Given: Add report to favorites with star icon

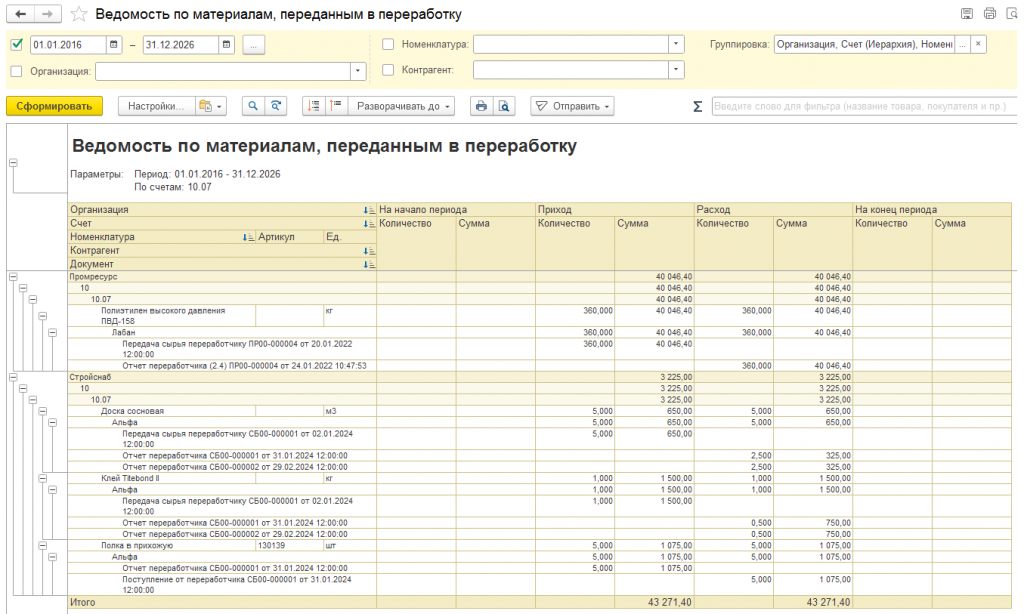Looking at the screenshot, I should (x=79, y=14).
